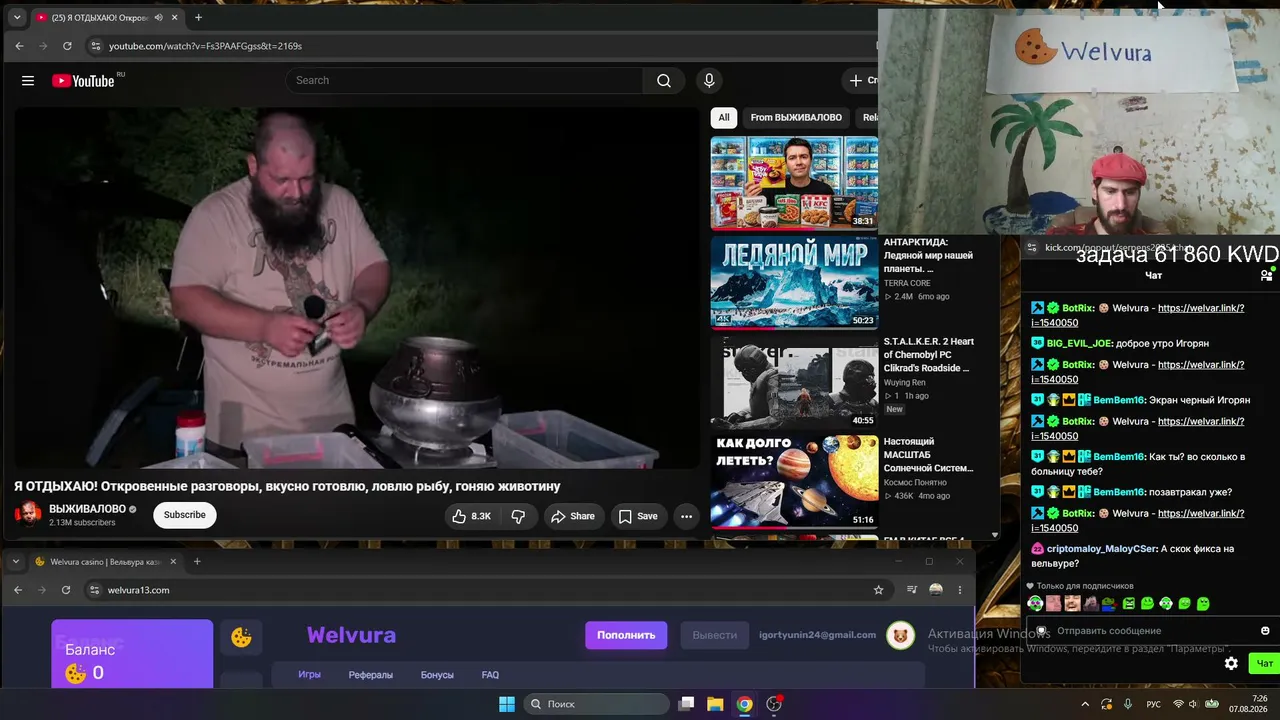
Task: Open Kick chat settings gear
Action: pyautogui.click(x=1231, y=663)
